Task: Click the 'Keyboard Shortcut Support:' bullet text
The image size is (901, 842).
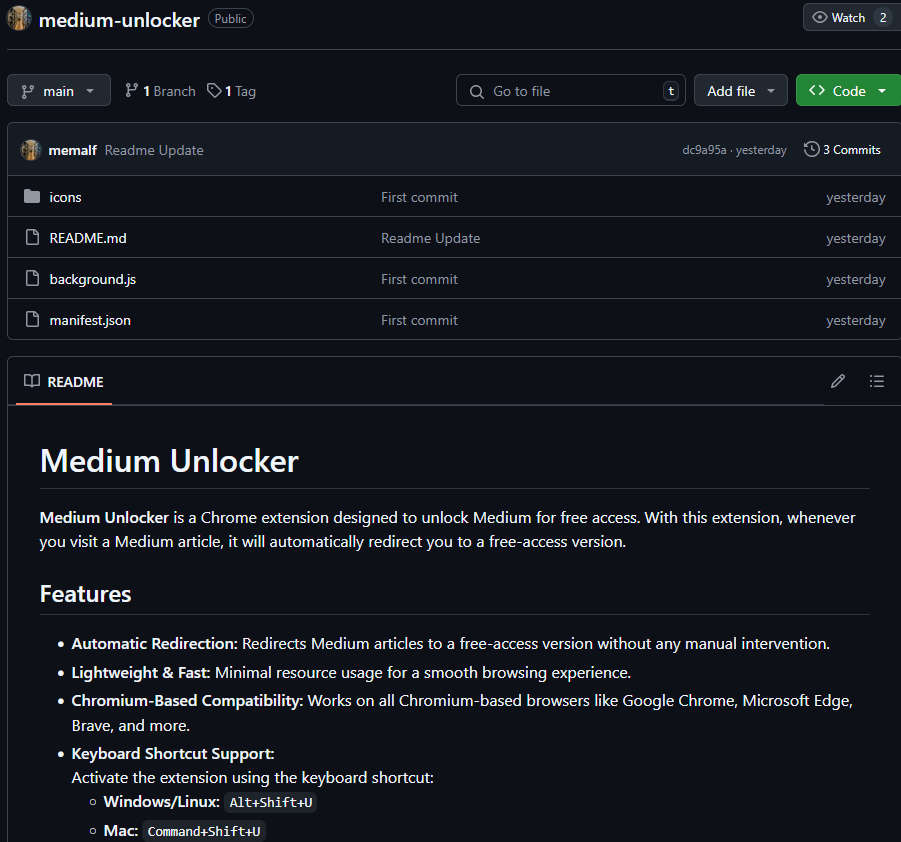Action: [173, 753]
